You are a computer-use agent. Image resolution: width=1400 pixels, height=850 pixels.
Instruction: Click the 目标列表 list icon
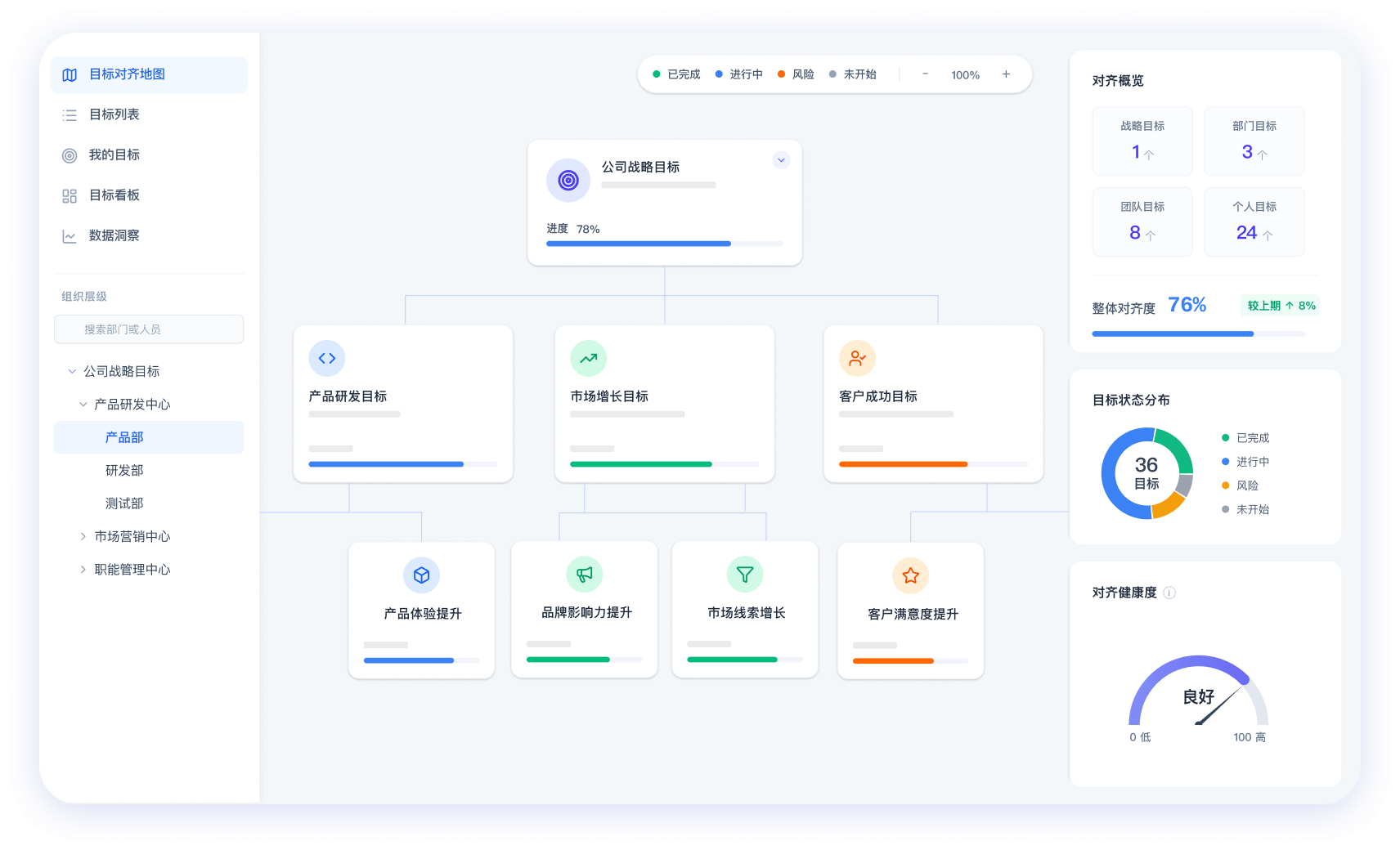pyautogui.click(x=70, y=115)
